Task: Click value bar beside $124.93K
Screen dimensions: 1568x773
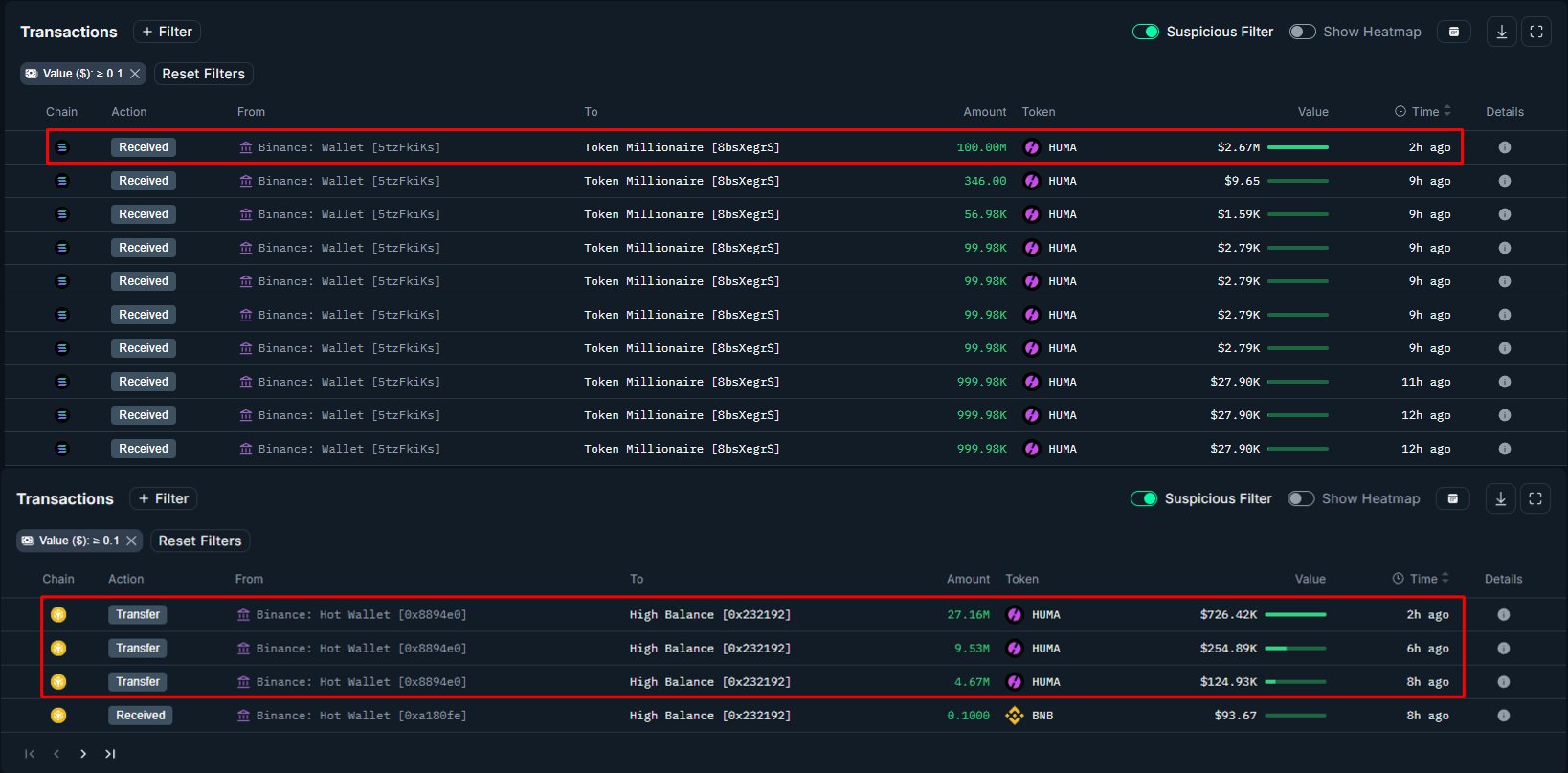Action: point(1295,682)
